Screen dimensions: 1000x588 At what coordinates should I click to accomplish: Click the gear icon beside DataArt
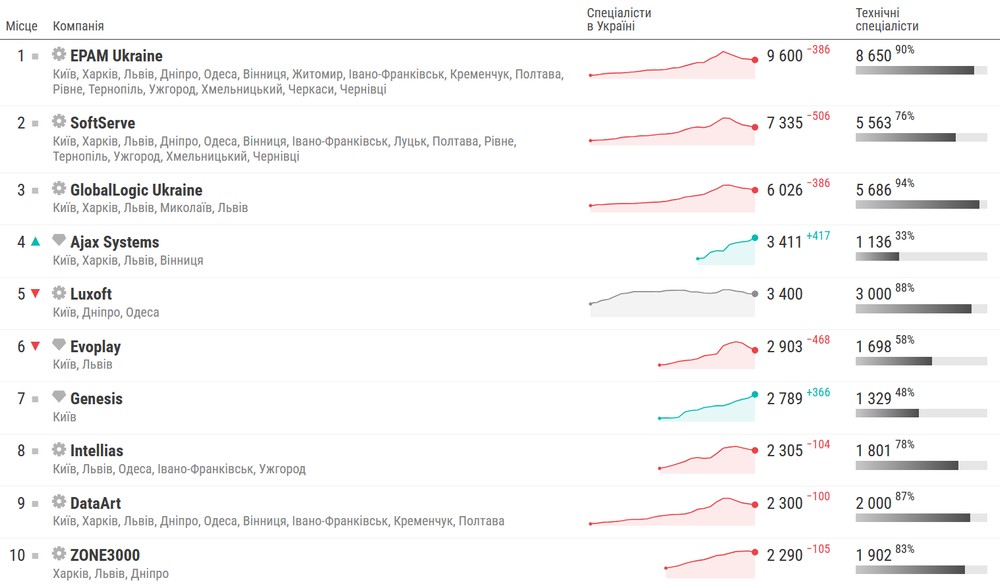[59, 502]
